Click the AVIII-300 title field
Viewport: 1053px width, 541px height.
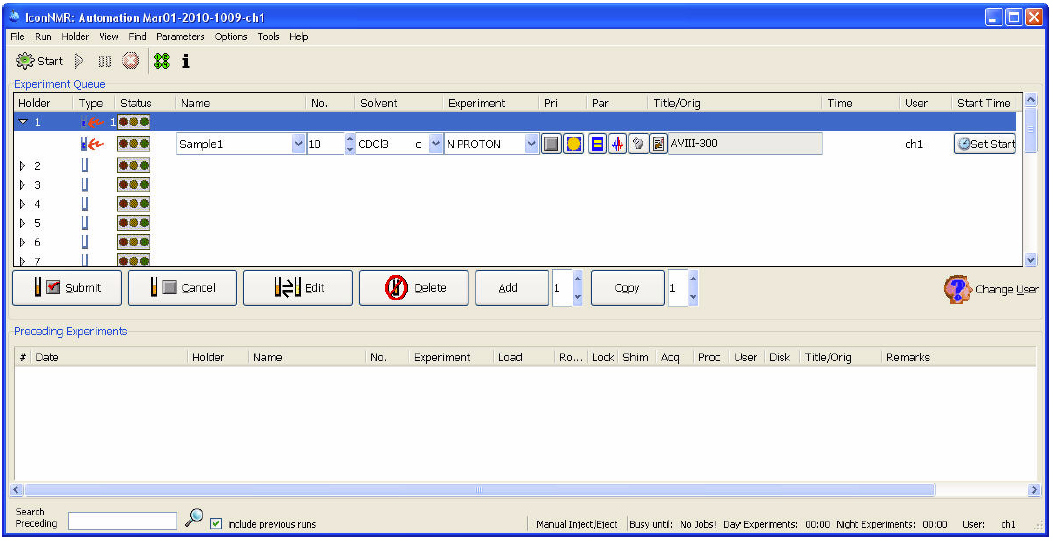745,144
